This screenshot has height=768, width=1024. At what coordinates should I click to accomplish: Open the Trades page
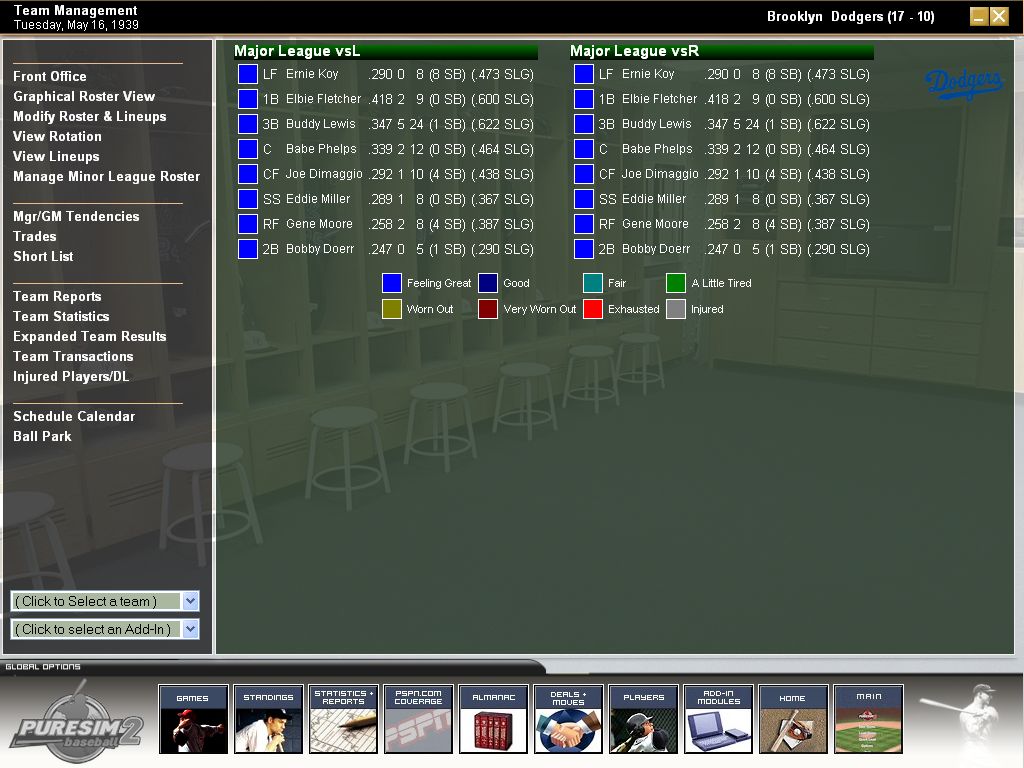(x=35, y=236)
